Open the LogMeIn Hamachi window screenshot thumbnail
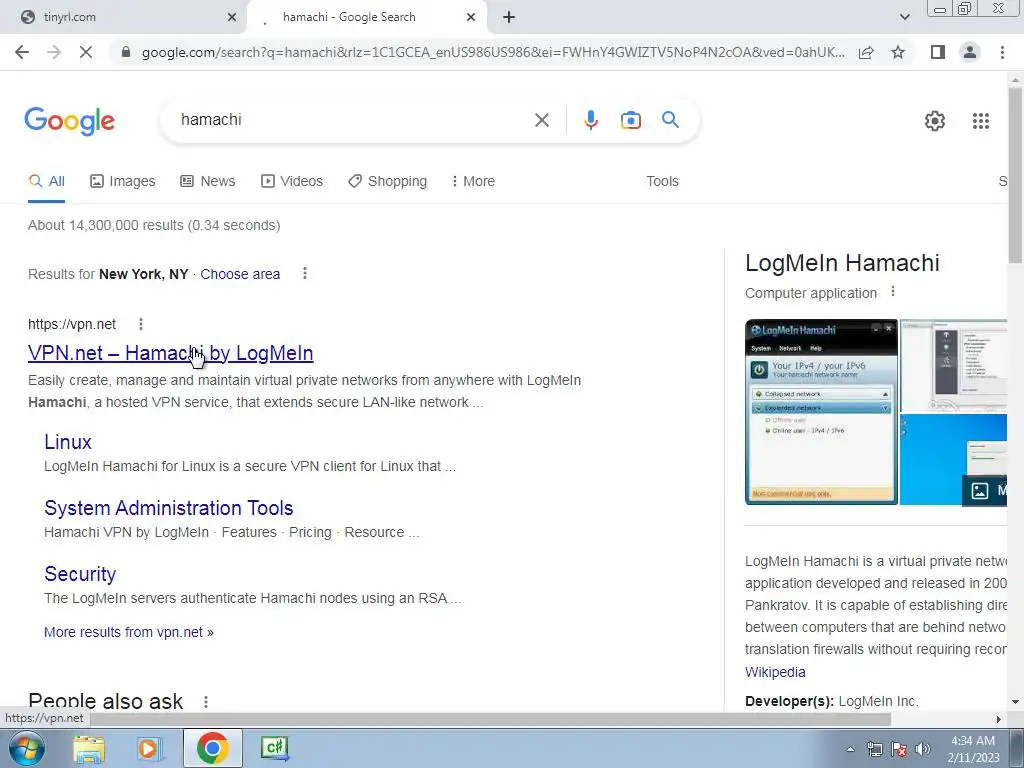 pyautogui.click(x=821, y=412)
